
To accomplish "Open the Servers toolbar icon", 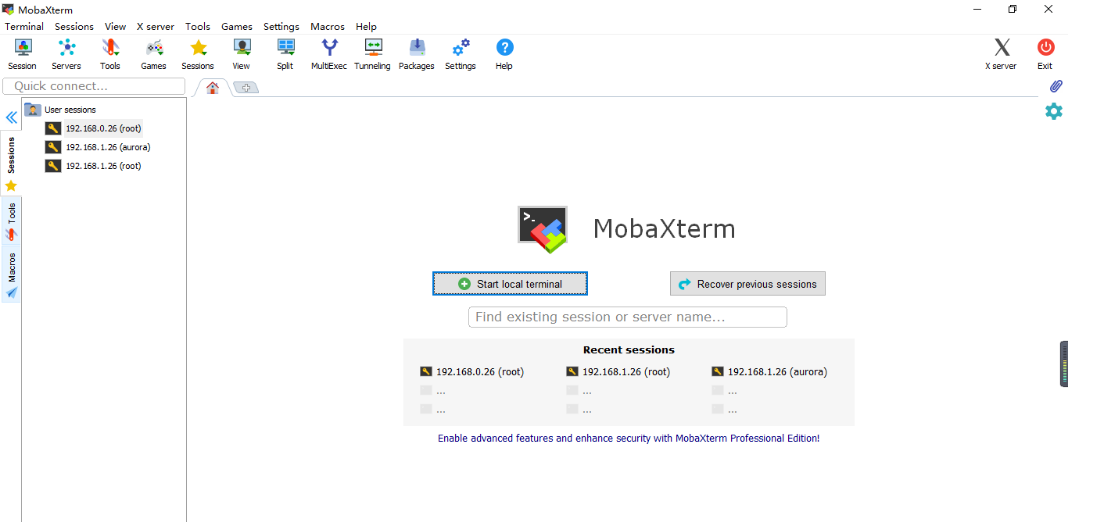I will [66, 55].
